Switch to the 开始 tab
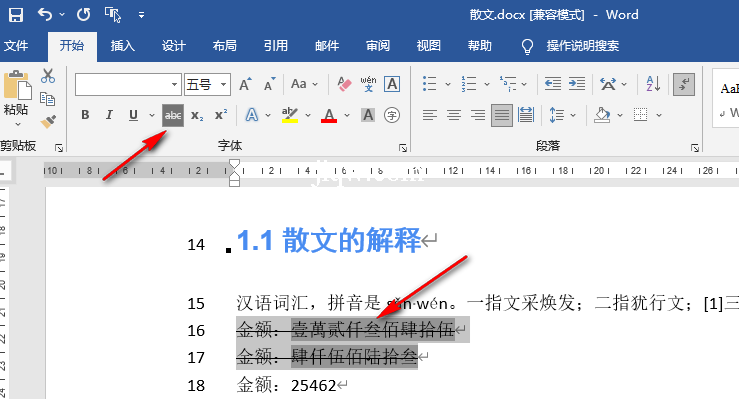Screen dimensions: 739x399 (x=72, y=46)
